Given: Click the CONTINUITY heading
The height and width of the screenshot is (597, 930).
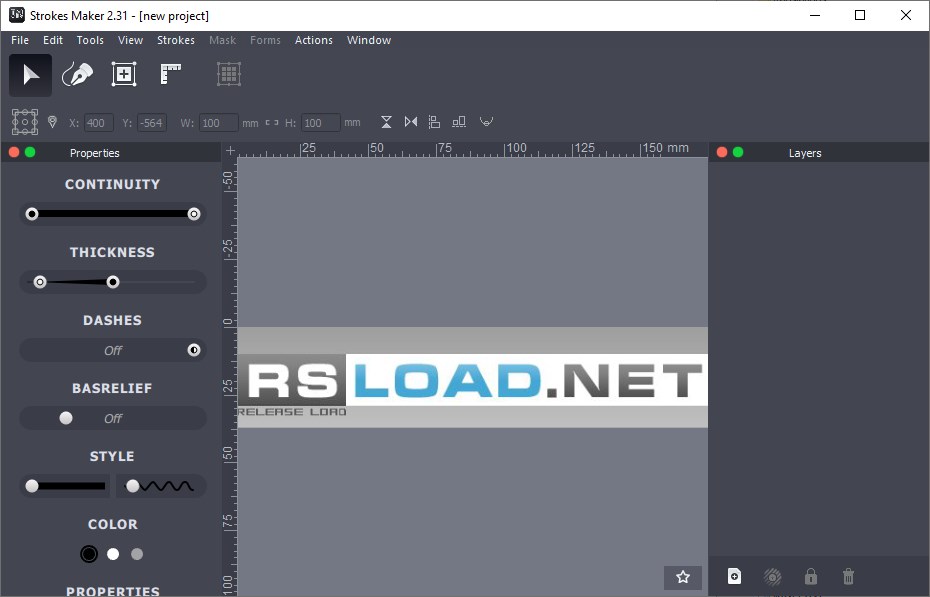Looking at the screenshot, I should click(112, 184).
